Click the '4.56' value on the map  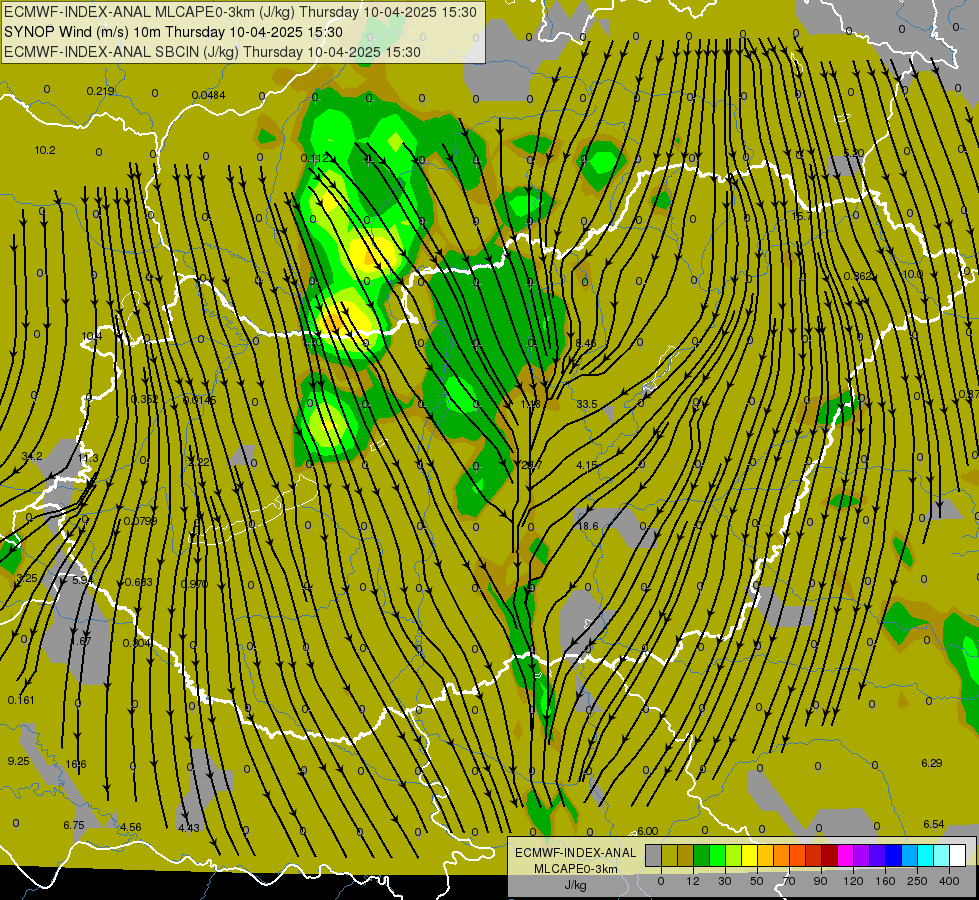tap(130, 827)
